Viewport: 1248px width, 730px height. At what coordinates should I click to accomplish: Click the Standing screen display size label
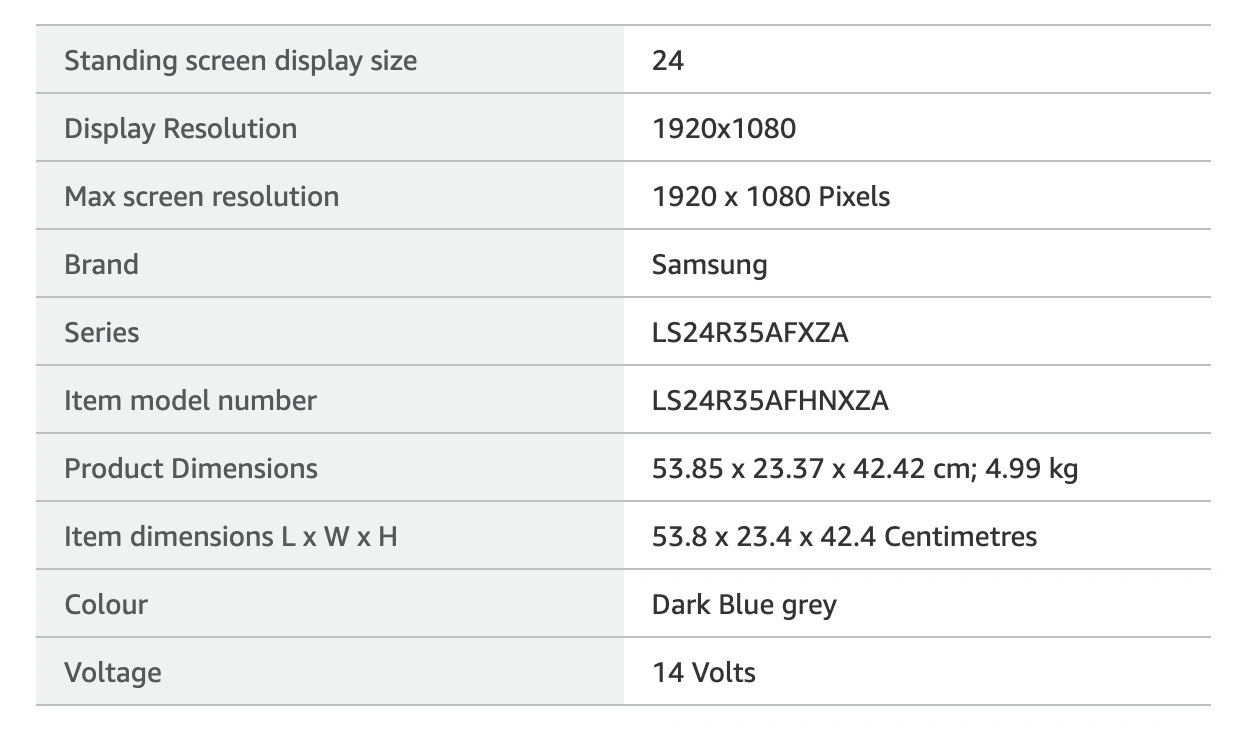(241, 61)
